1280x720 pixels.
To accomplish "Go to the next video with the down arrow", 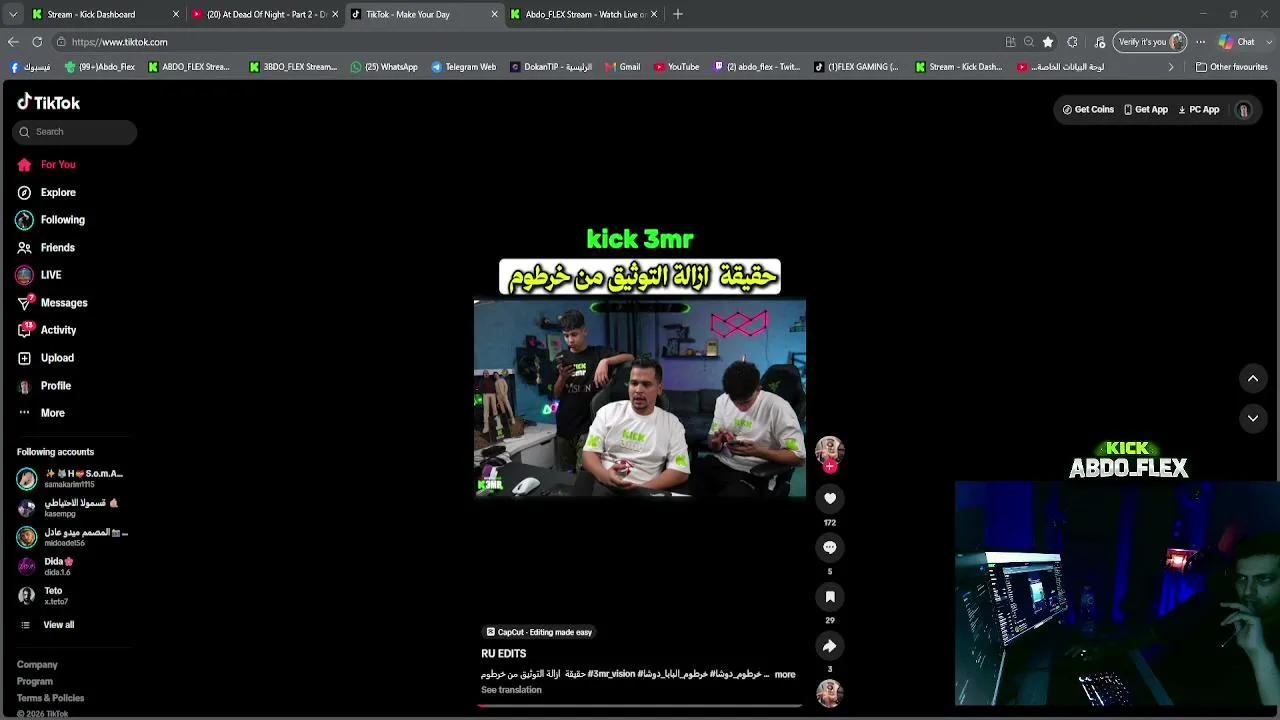I will click(1253, 418).
